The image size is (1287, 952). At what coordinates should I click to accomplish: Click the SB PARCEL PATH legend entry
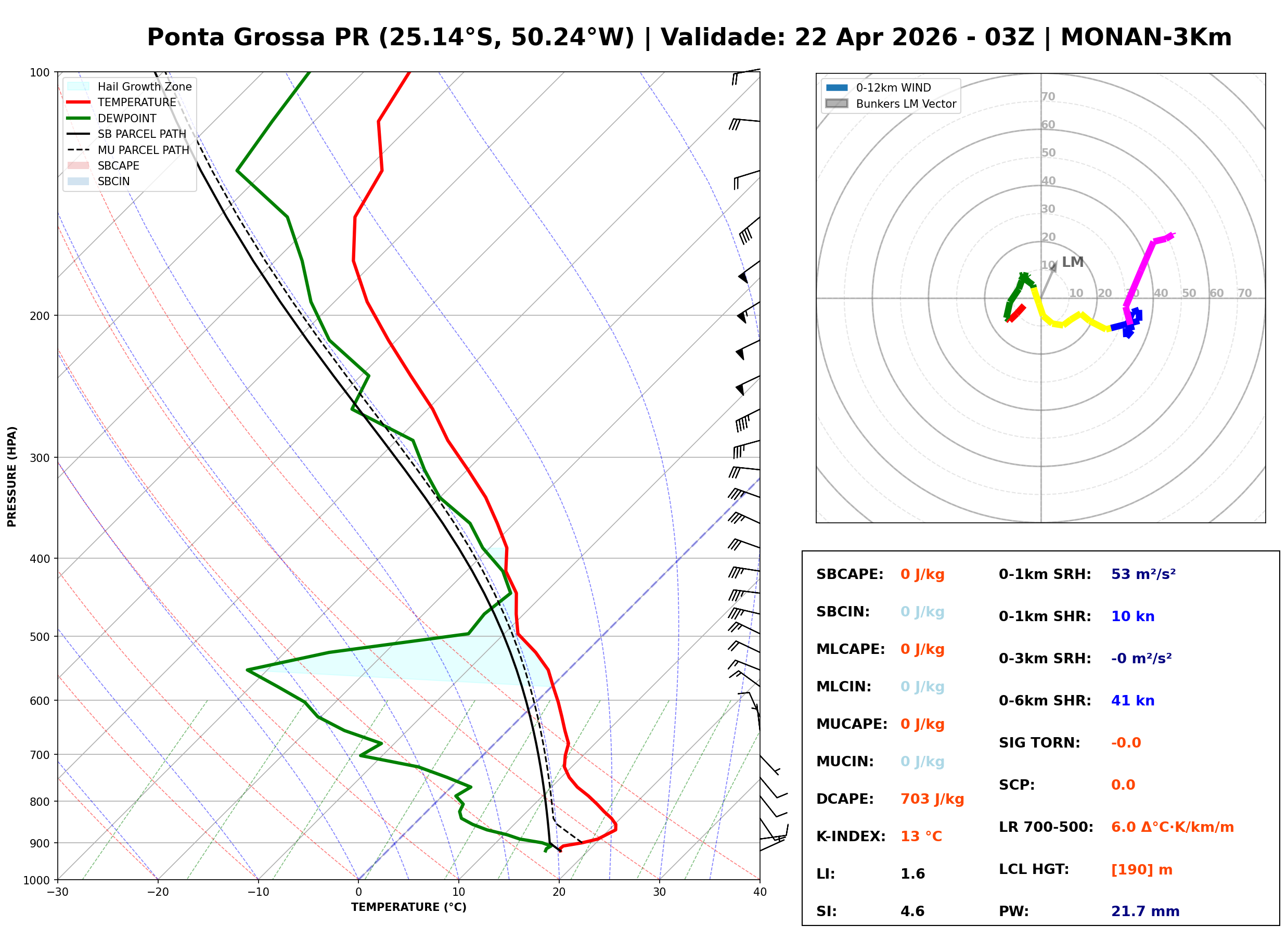(x=79, y=134)
